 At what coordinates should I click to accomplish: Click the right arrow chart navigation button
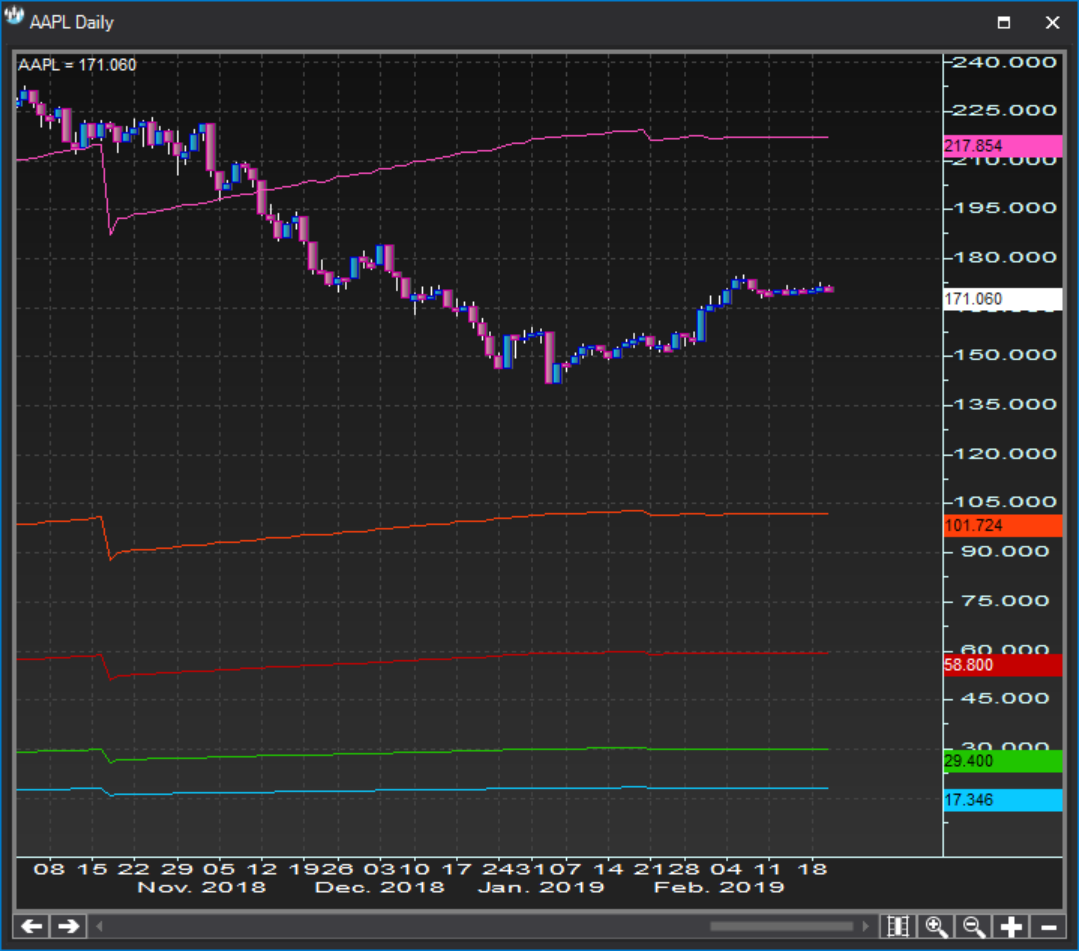point(68,926)
